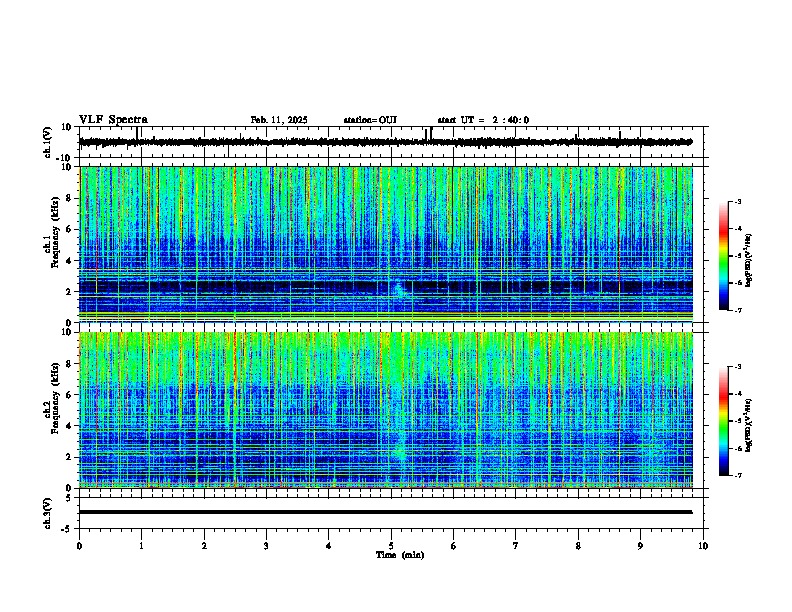Click time-axis tick label "3"

point(266,546)
